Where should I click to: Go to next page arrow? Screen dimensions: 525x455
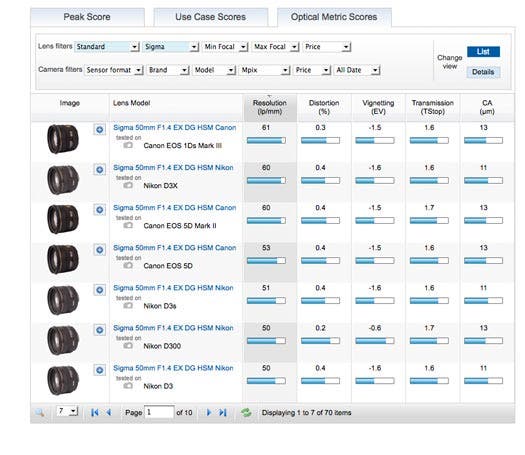pyautogui.click(x=209, y=412)
